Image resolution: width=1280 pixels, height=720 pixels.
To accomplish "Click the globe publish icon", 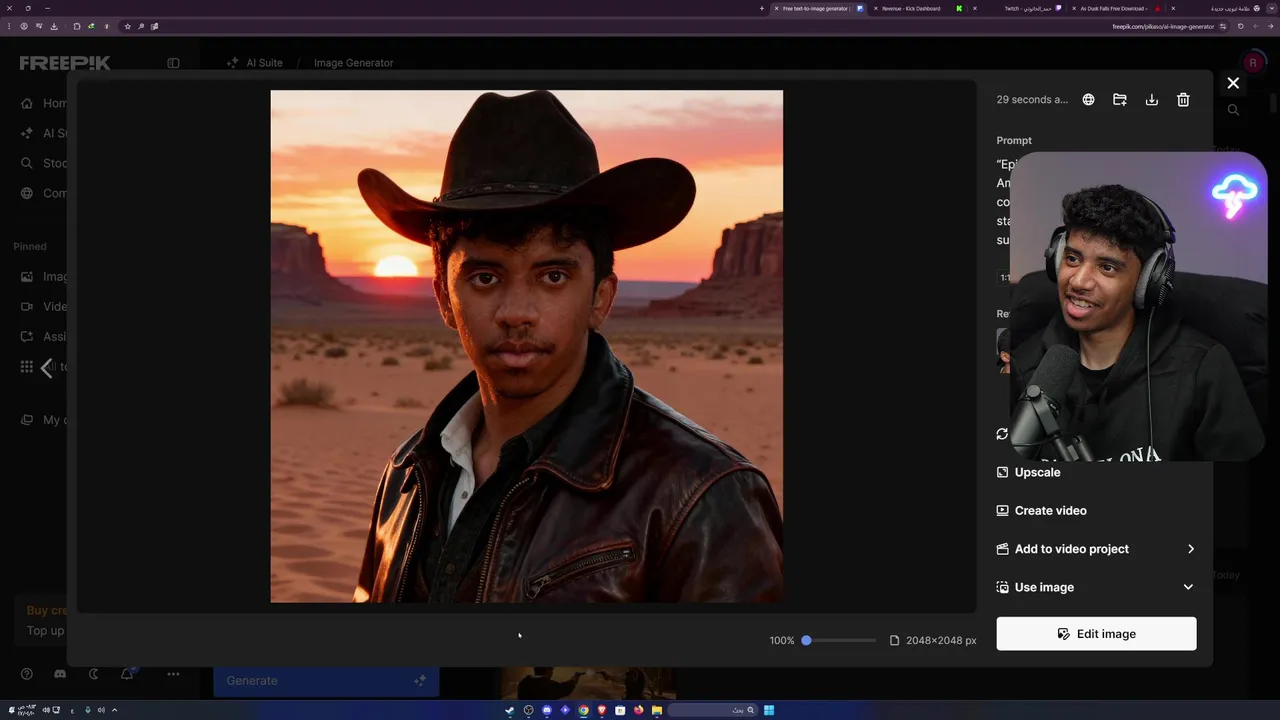I will 1088,100.
